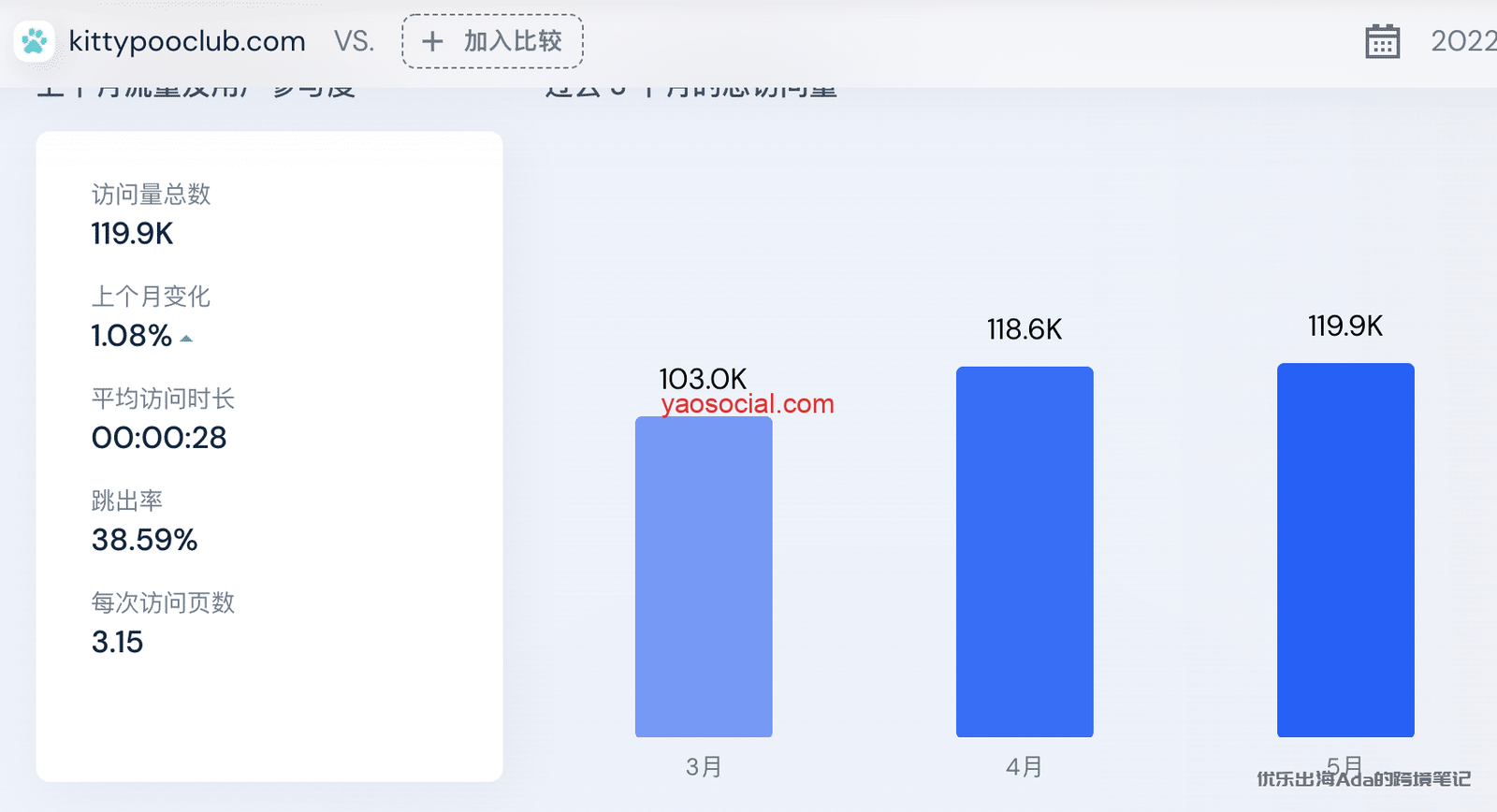Click the 每次访问页数 3.15 pages metric

tap(162, 624)
